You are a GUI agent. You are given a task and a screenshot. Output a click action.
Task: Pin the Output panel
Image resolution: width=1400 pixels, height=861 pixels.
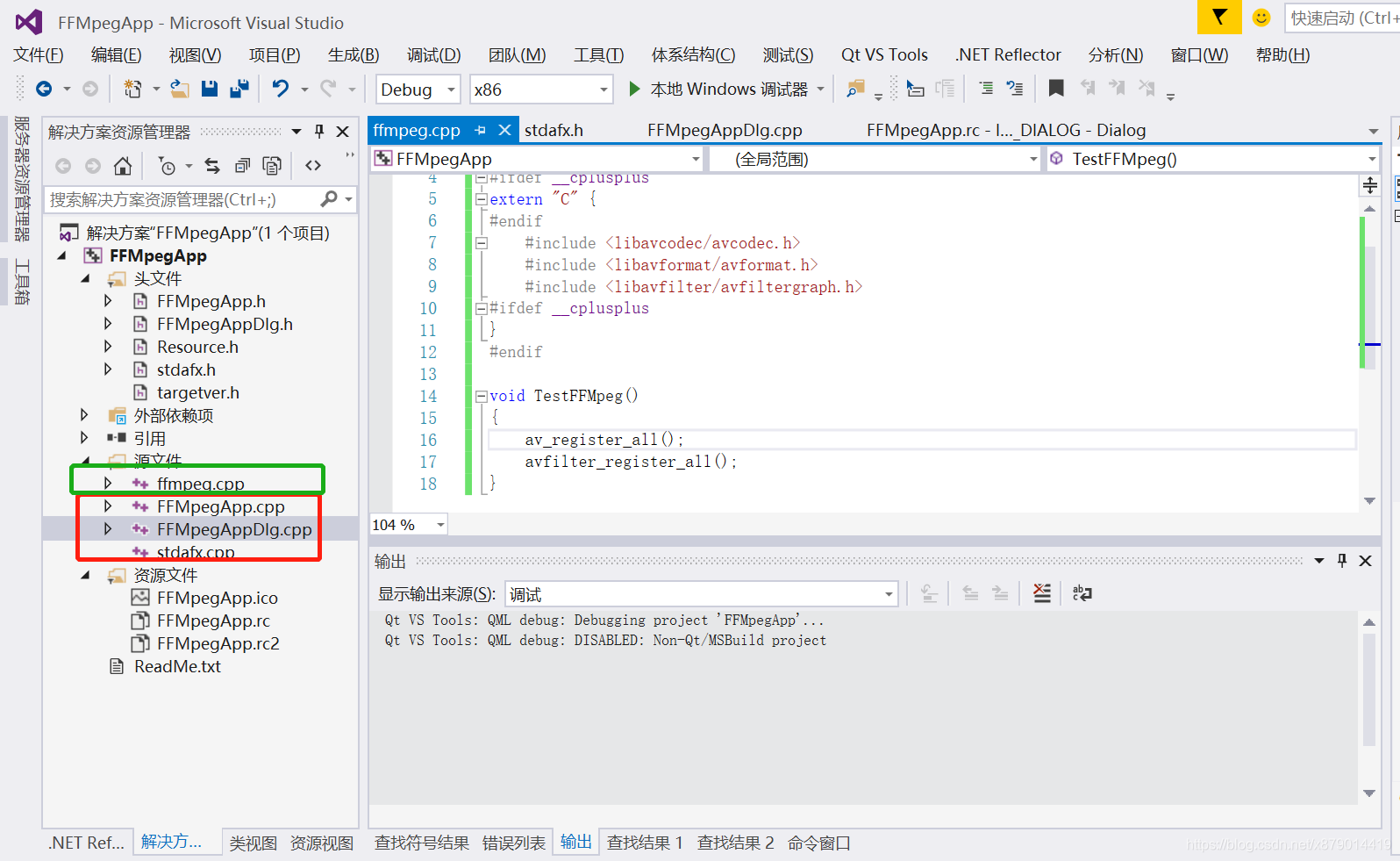pyautogui.click(x=1342, y=561)
